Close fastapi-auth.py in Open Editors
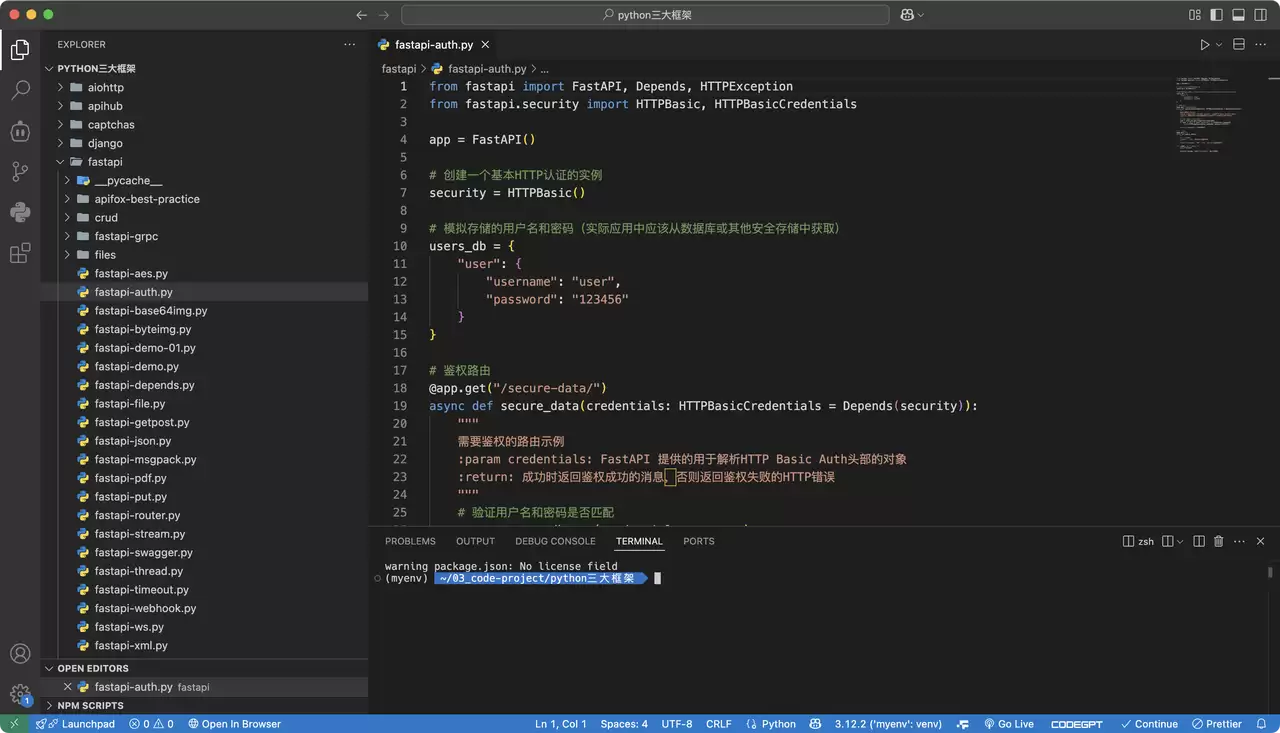This screenshot has width=1280, height=733. 68,687
